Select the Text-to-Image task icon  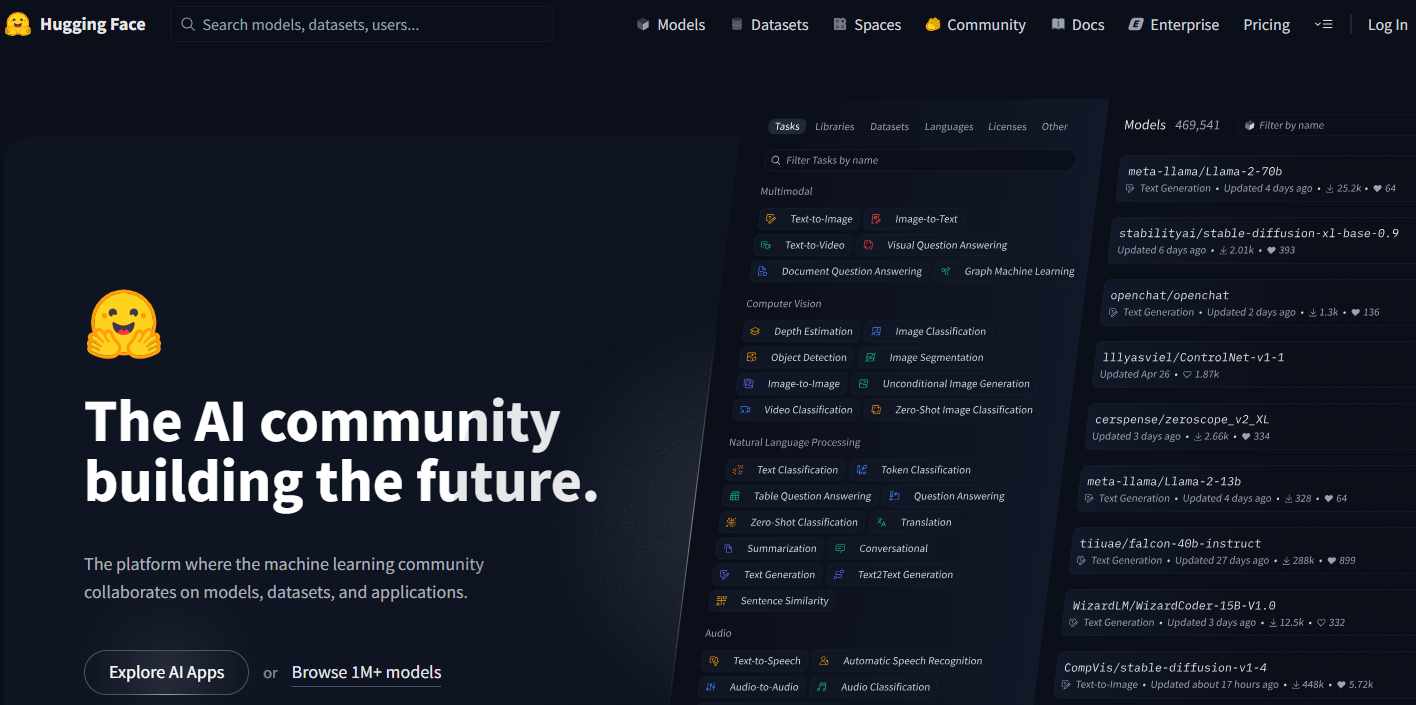pos(771,219)
